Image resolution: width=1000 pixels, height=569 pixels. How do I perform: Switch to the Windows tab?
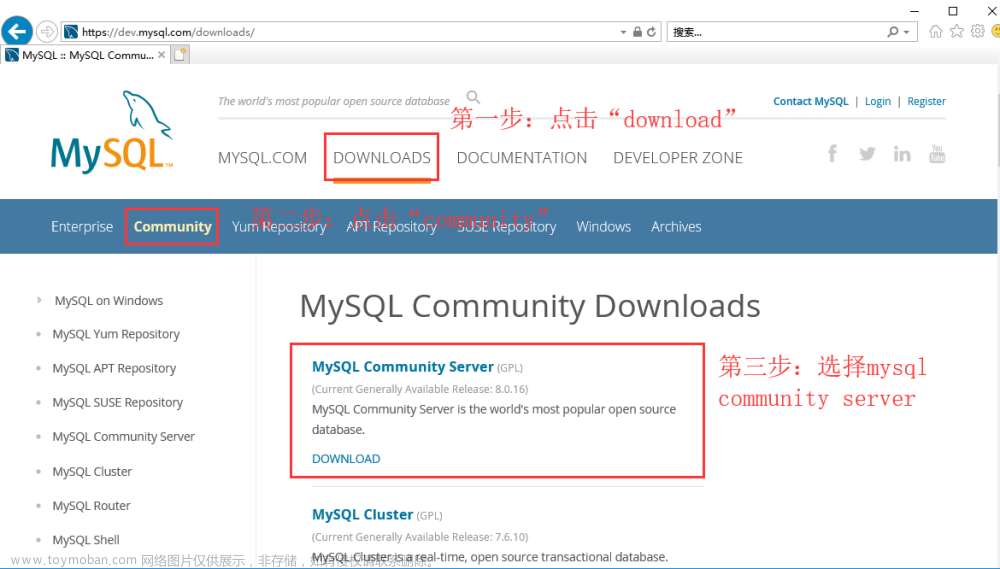603,226
